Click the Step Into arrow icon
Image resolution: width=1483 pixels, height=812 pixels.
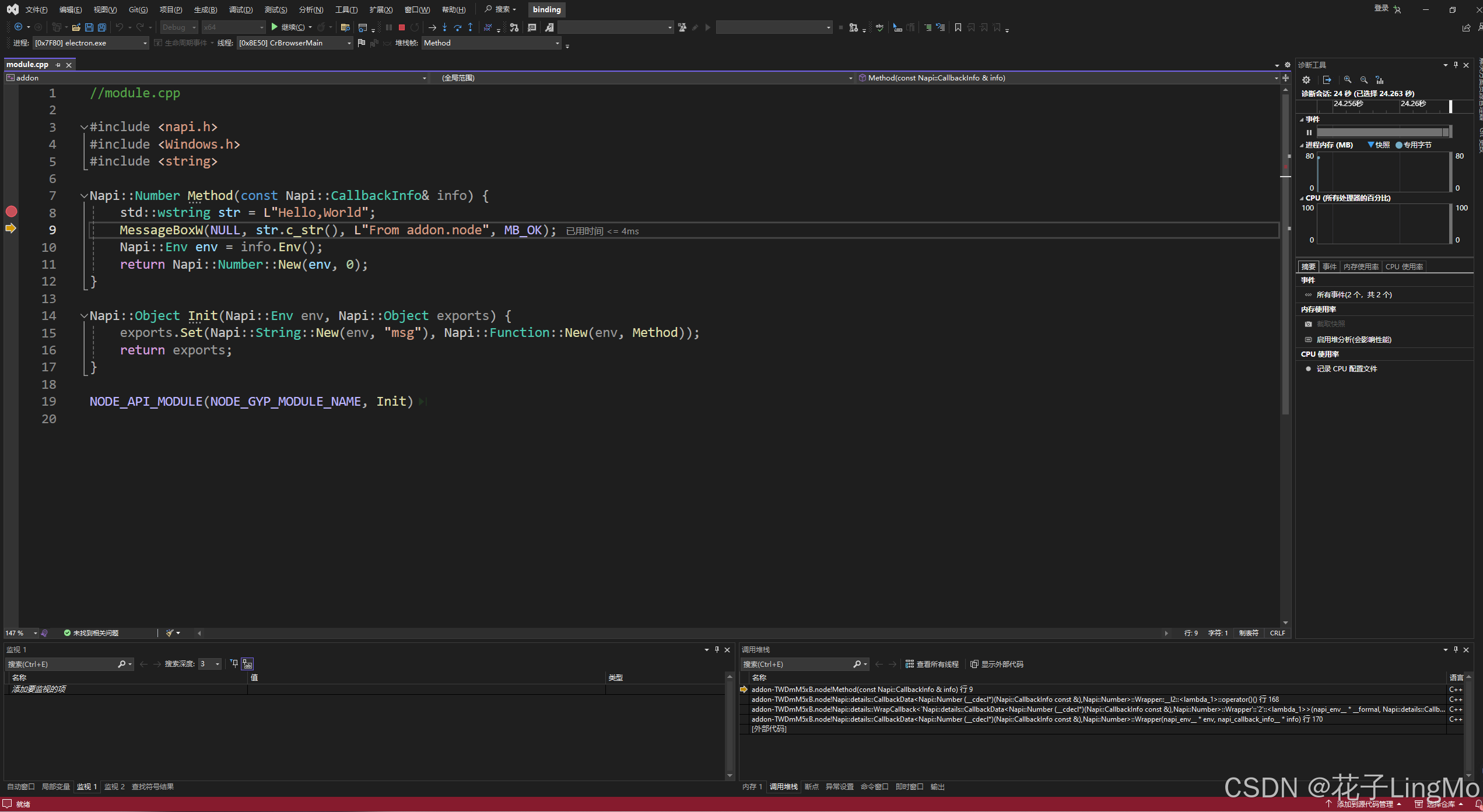click(x=444, y=27)
